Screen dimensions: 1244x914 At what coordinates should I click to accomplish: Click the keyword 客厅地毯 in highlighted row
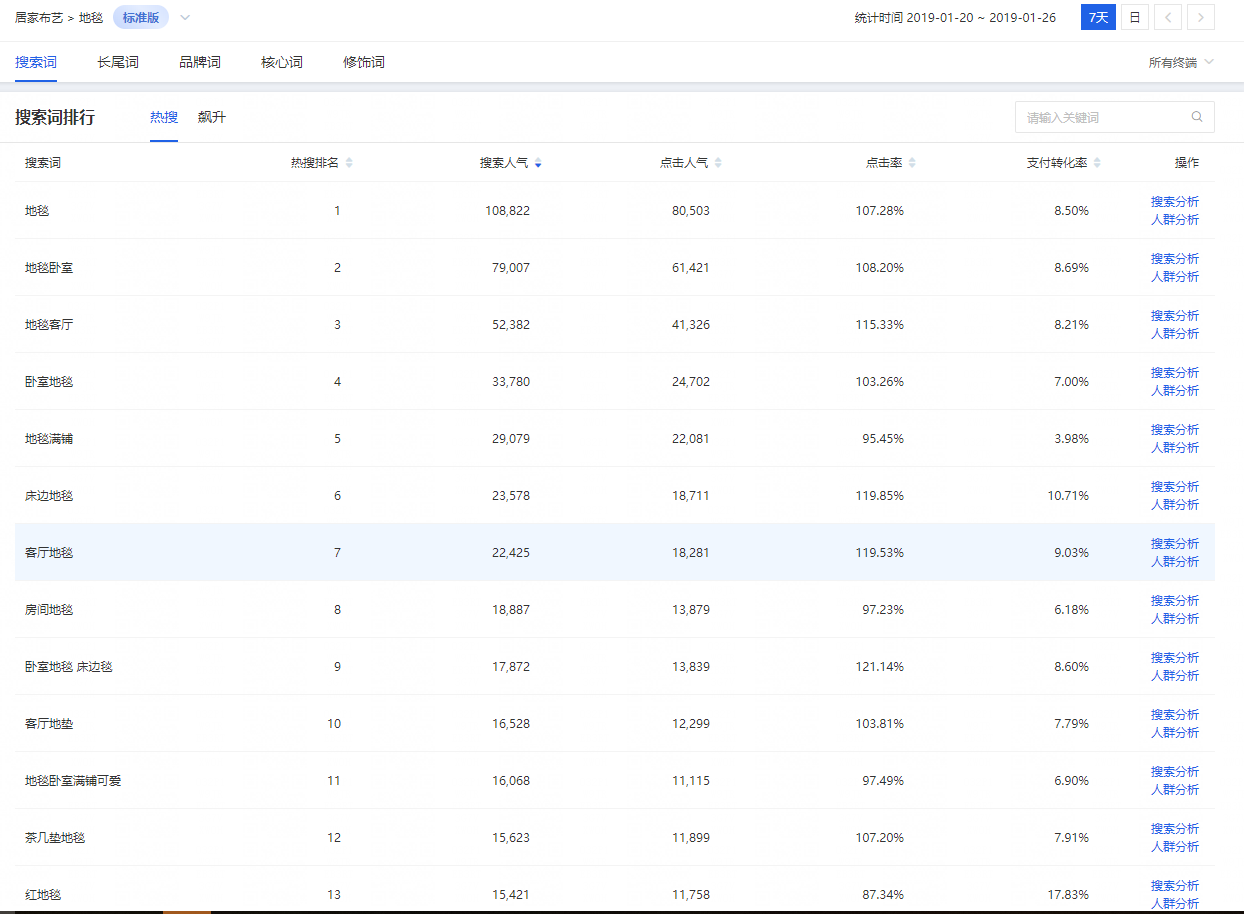(49, 552)
